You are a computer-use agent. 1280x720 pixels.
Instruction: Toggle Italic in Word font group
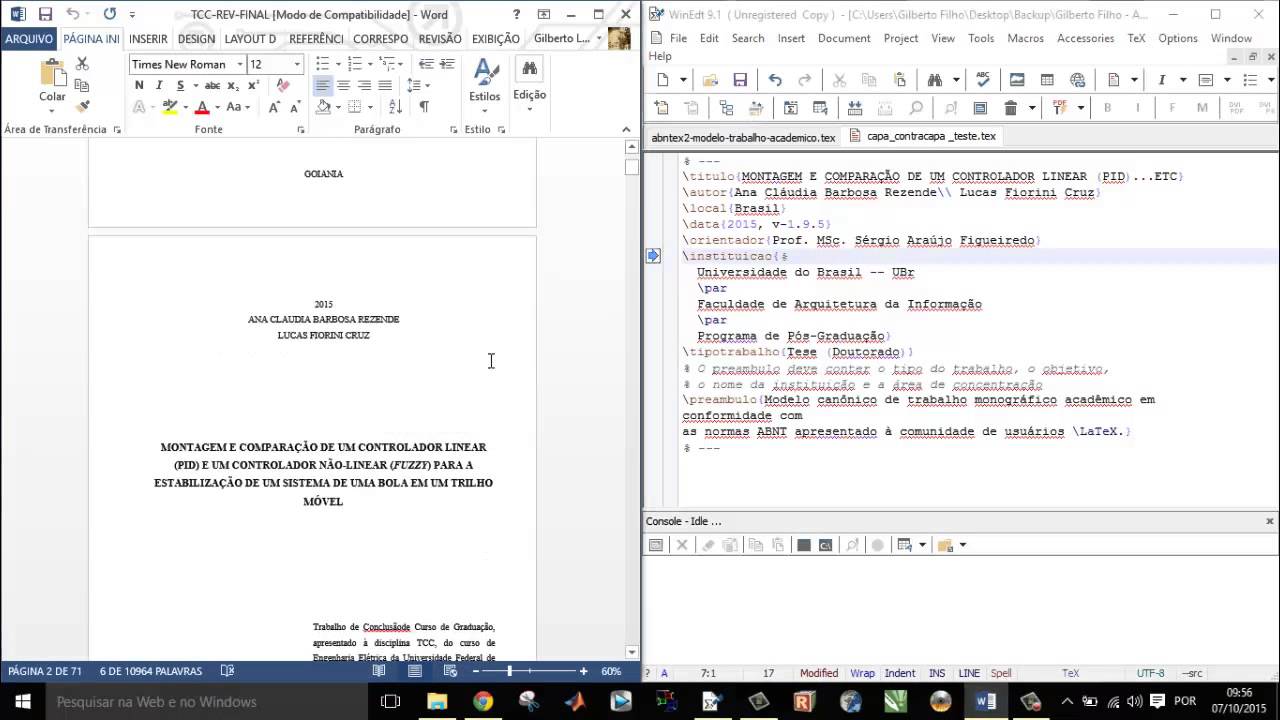pyautogui.click(x=159, y=86)
